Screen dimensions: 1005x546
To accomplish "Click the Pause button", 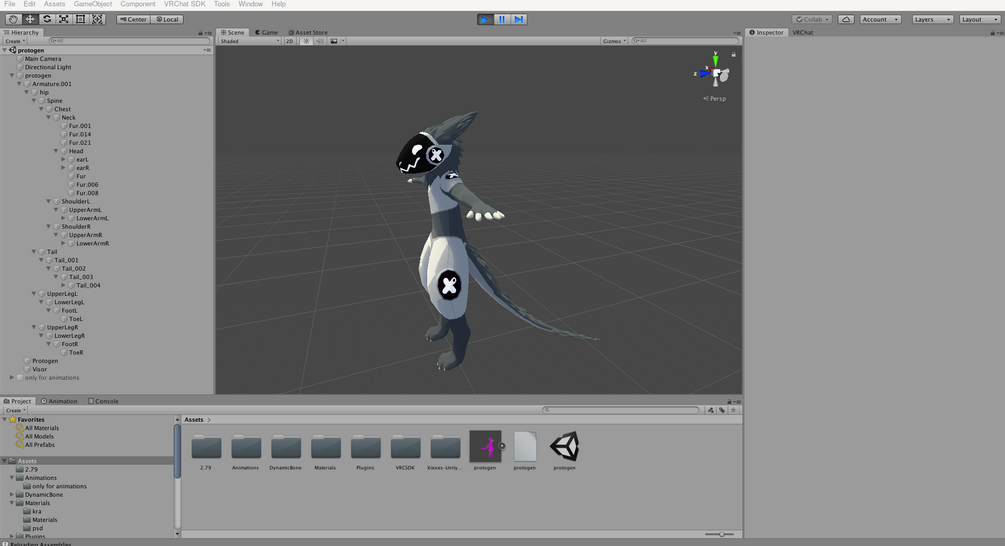I will [x=502, y=19].
